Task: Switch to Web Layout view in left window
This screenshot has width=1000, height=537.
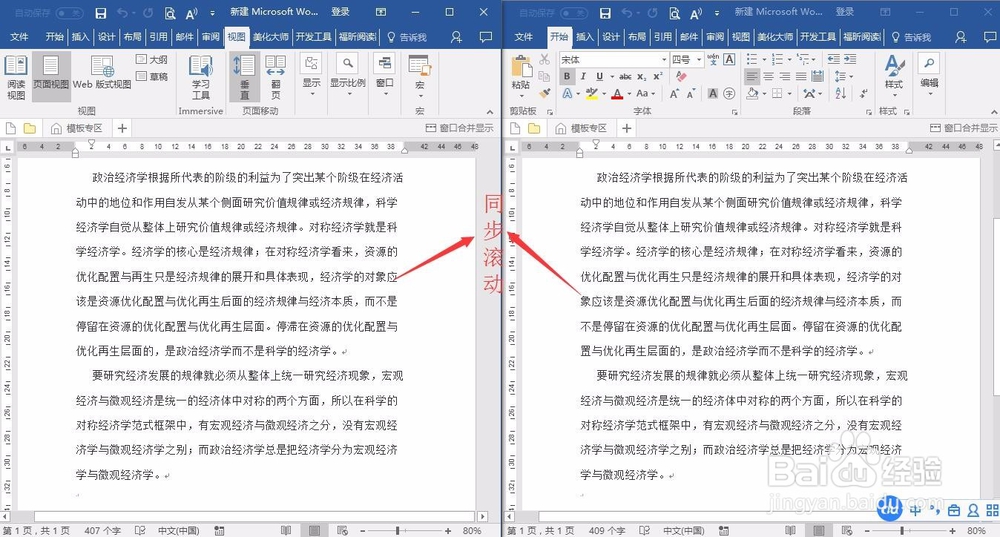Action: tap(102, 72)
